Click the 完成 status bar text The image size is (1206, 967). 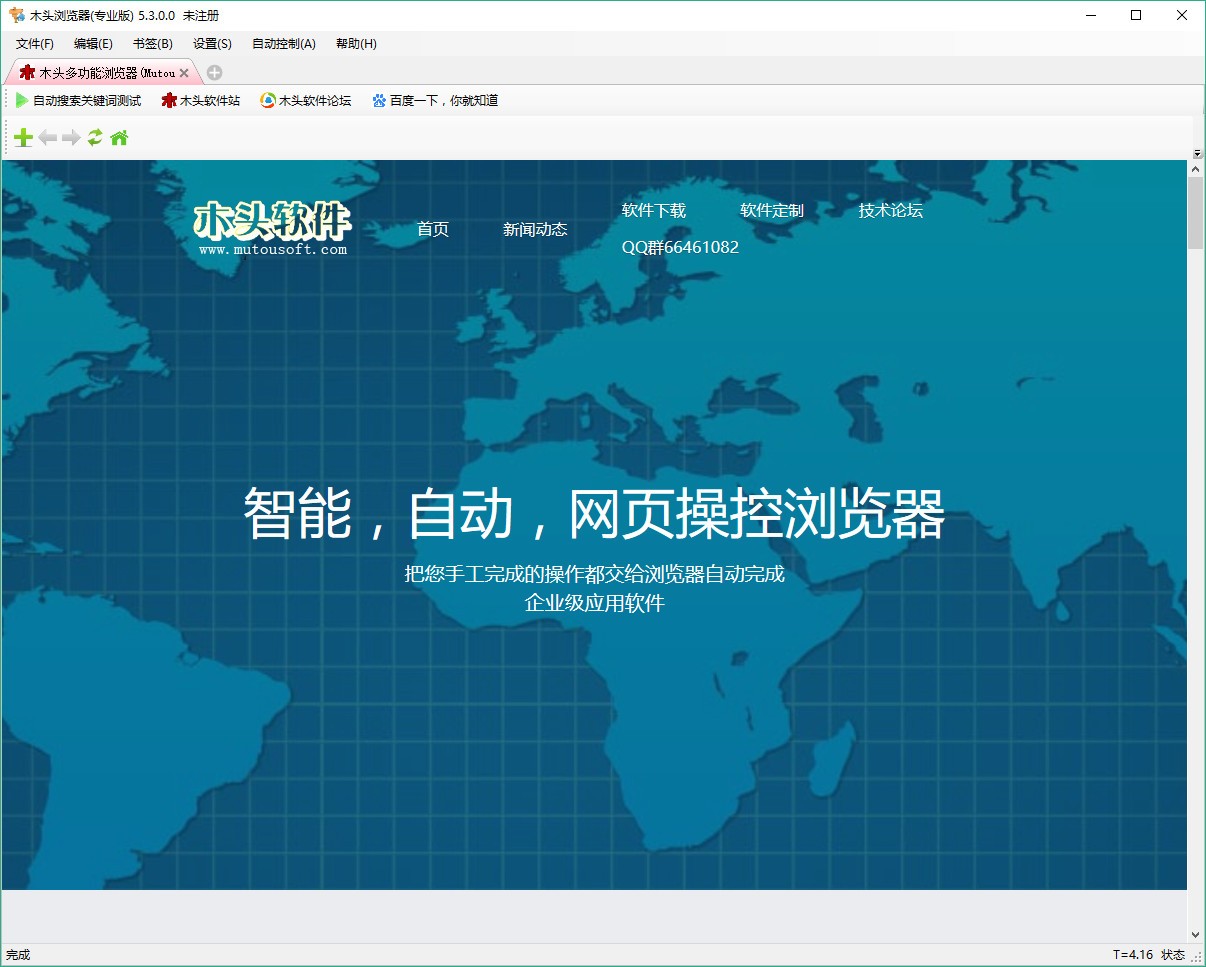click(x=18, y=955)
